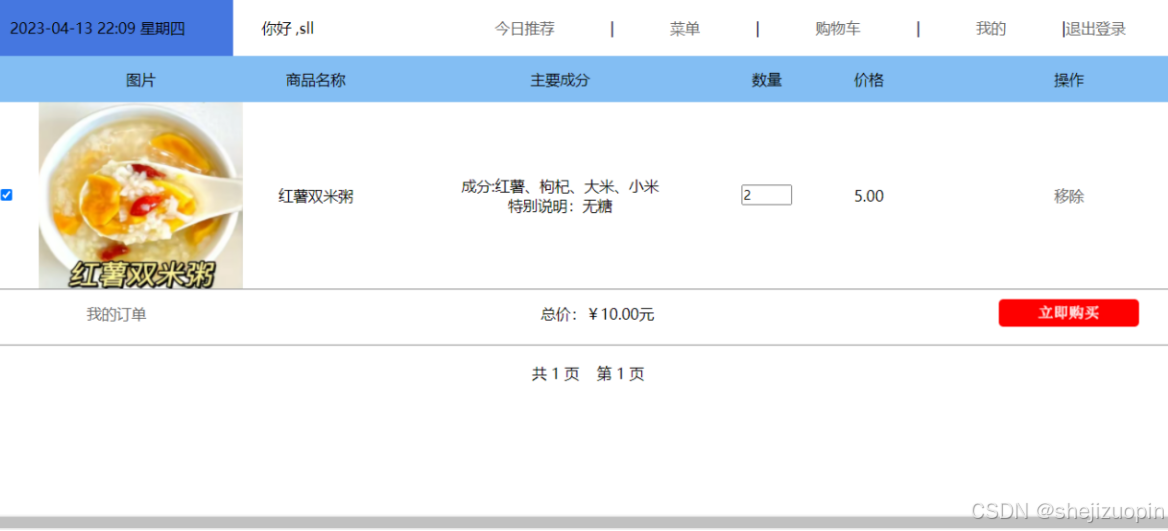Click the date 2023-04-13 22:09 星期四
Image resolution: width=1168 pixels, height=531 pixels.
(x=97, y=29)
